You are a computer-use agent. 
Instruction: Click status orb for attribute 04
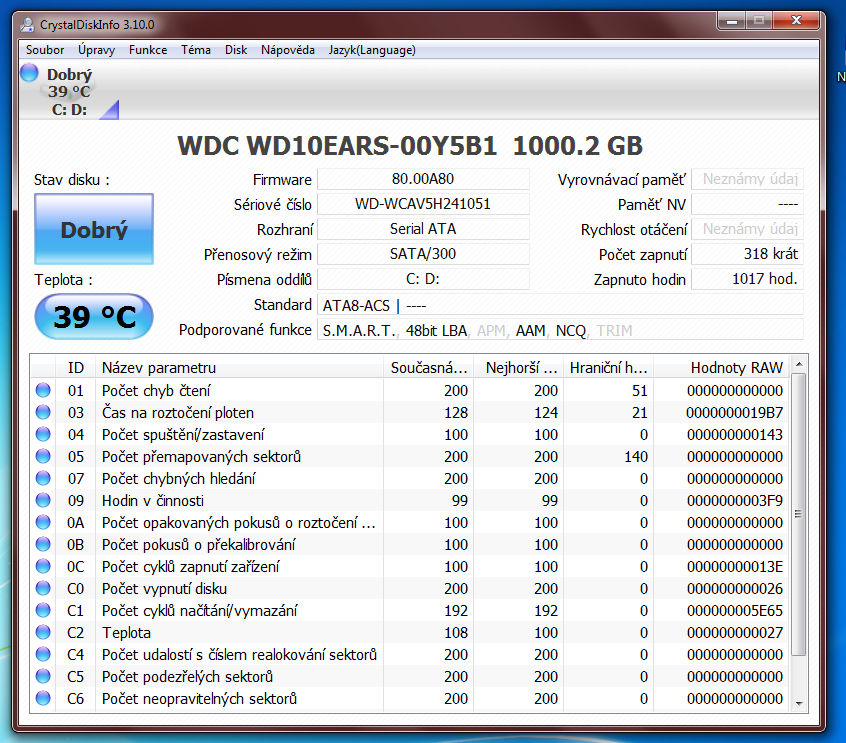[x=43, y=434]
